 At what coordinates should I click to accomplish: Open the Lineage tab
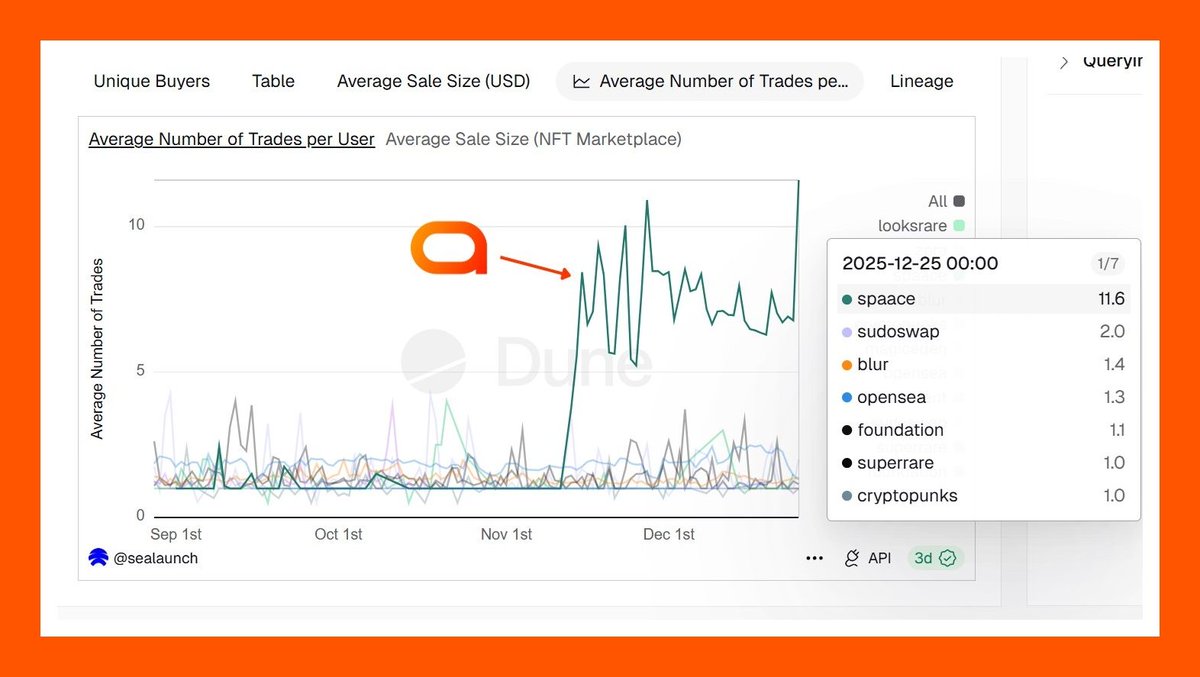coord(922,81)
